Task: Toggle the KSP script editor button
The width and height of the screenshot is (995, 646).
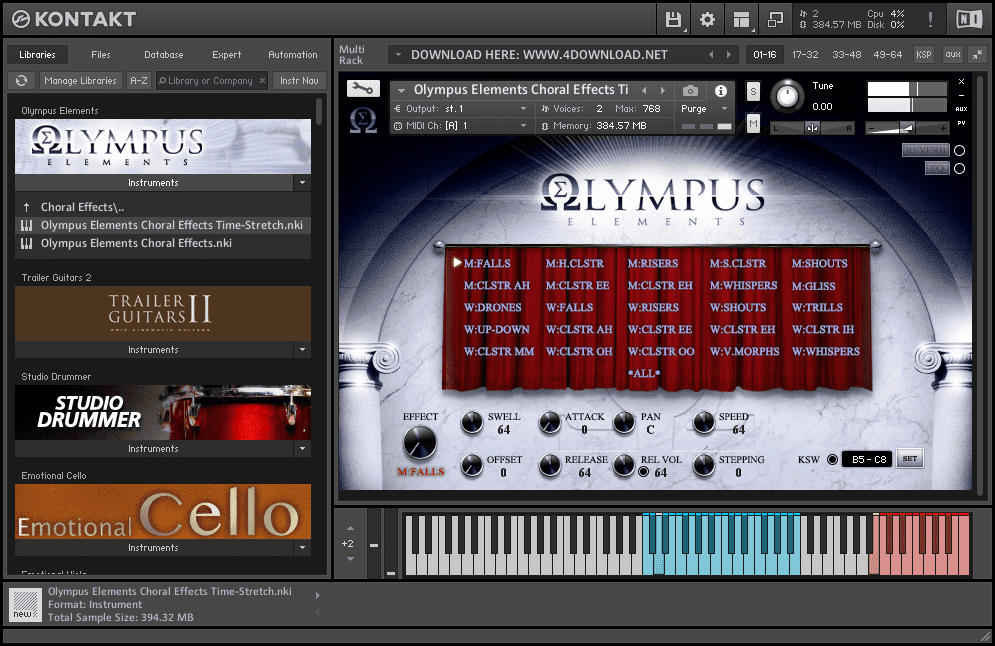Action: coord(924,55)
